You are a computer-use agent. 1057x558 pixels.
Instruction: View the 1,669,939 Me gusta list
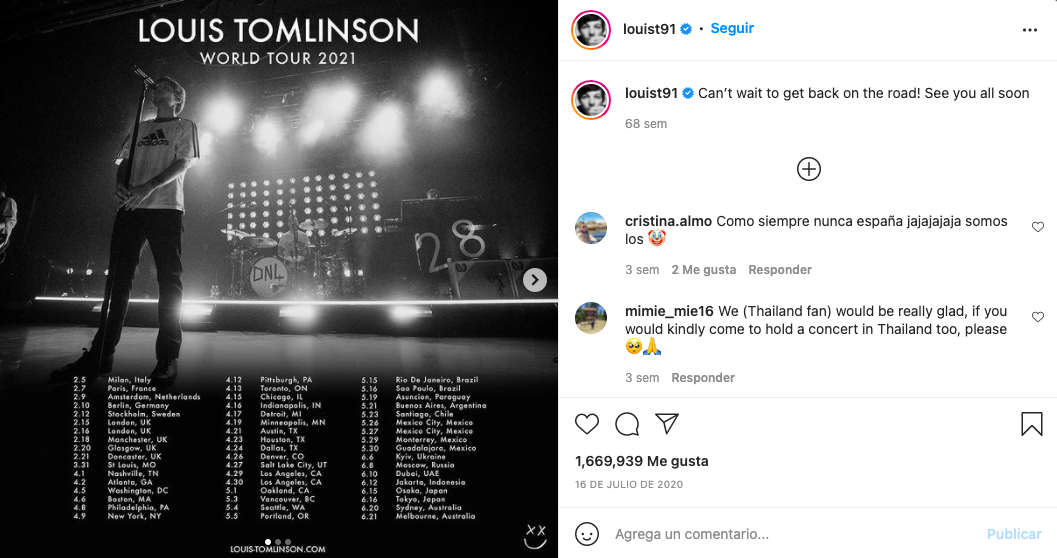[x=642, y=461]
